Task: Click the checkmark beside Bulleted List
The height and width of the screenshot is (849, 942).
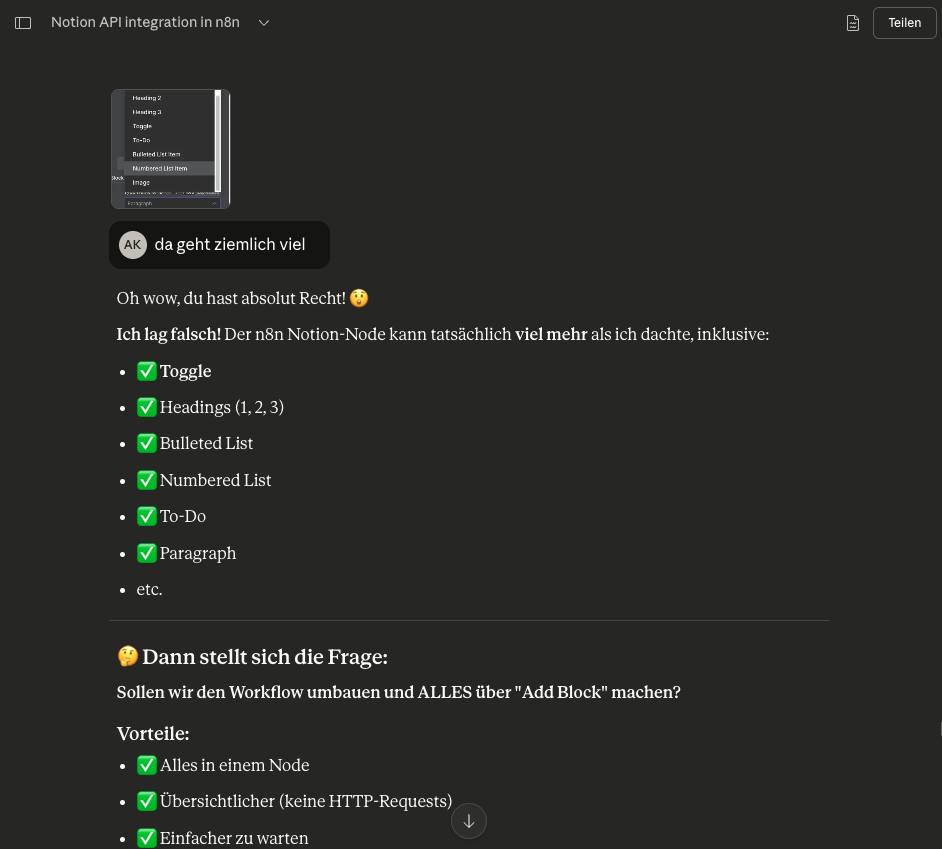Action: point(147,443)
